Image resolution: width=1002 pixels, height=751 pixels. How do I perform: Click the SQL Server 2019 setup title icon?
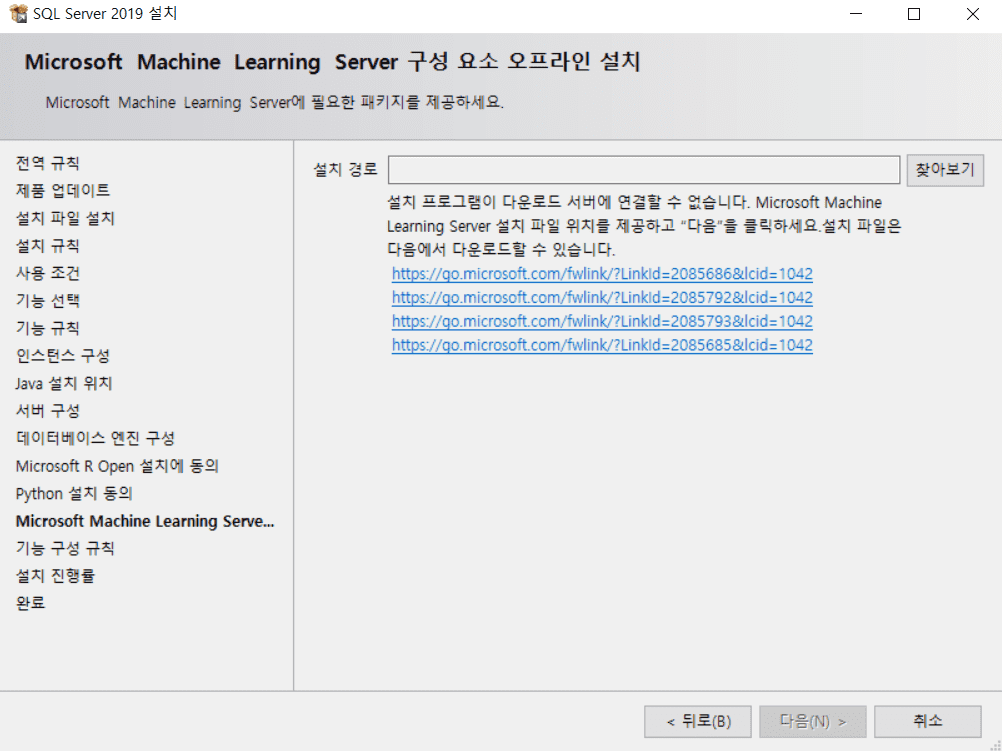click(19, 13)
